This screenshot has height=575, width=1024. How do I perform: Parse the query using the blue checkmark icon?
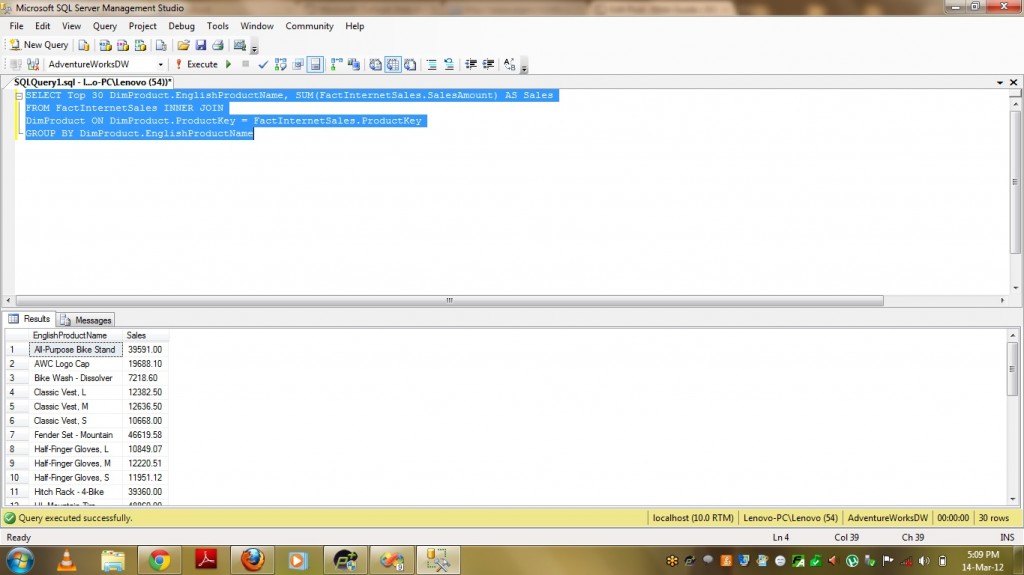coord(263,64)
